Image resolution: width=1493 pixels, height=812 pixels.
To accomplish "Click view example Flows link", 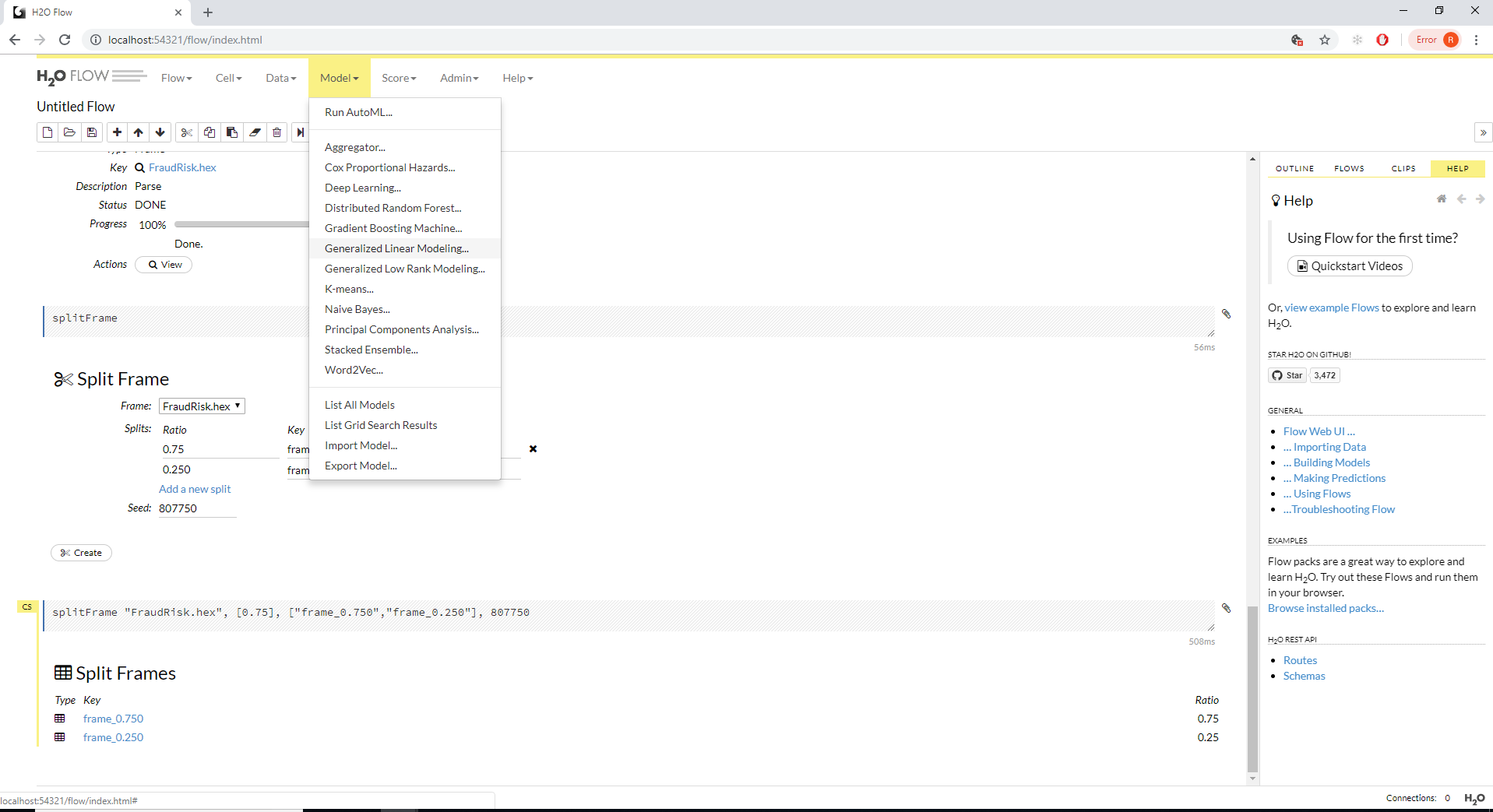I will point(1332,308).
